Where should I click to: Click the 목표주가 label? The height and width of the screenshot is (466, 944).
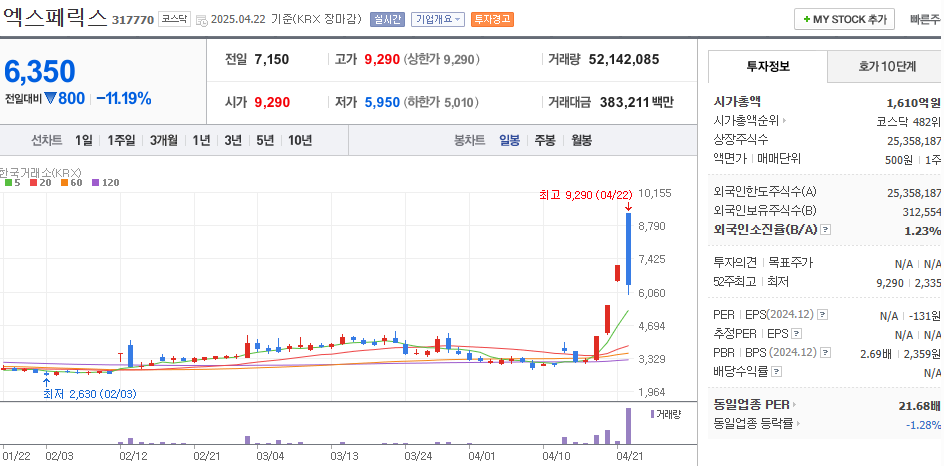pos(790,263)
